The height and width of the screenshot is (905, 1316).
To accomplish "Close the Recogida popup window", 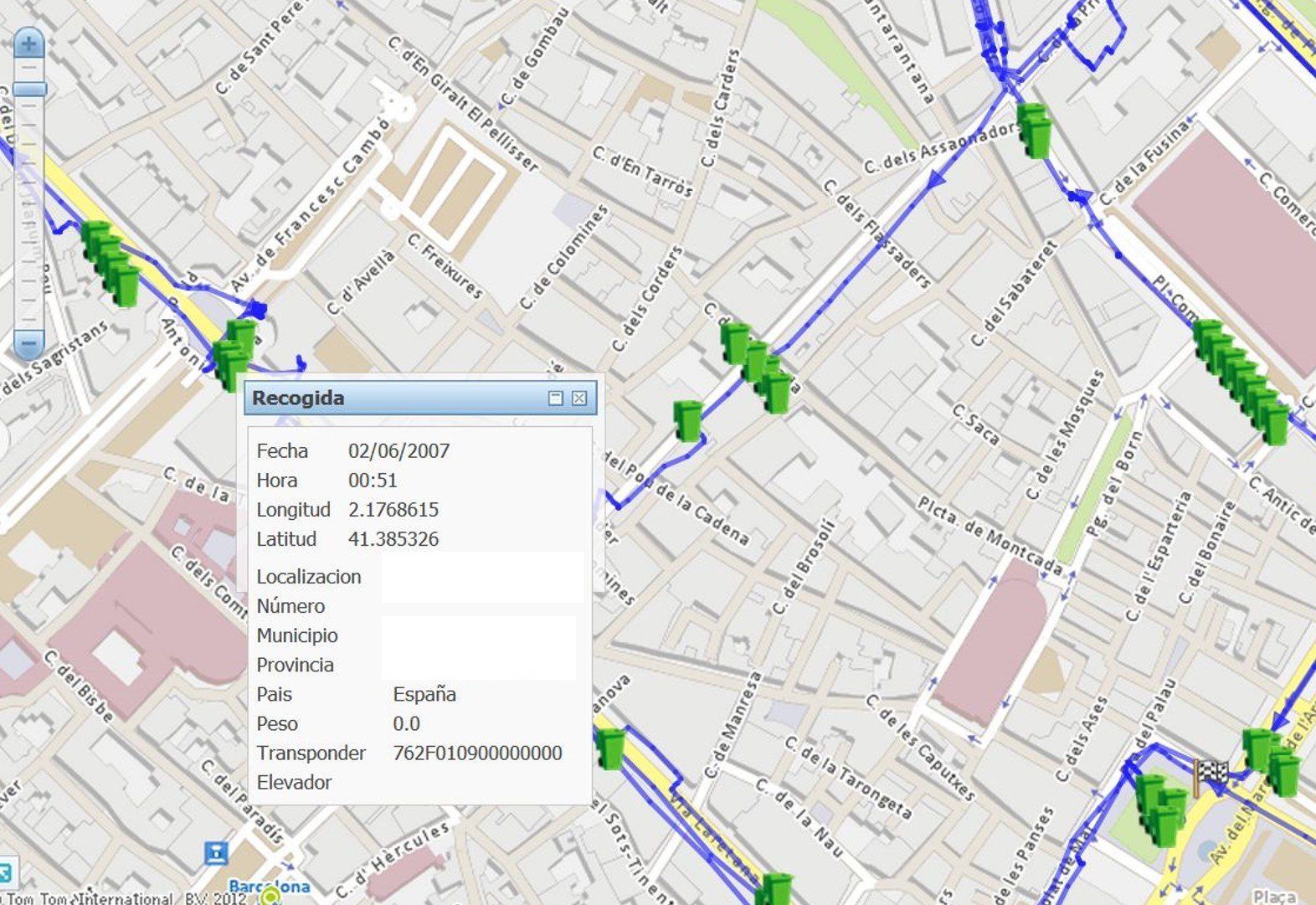I will (579, 399).
